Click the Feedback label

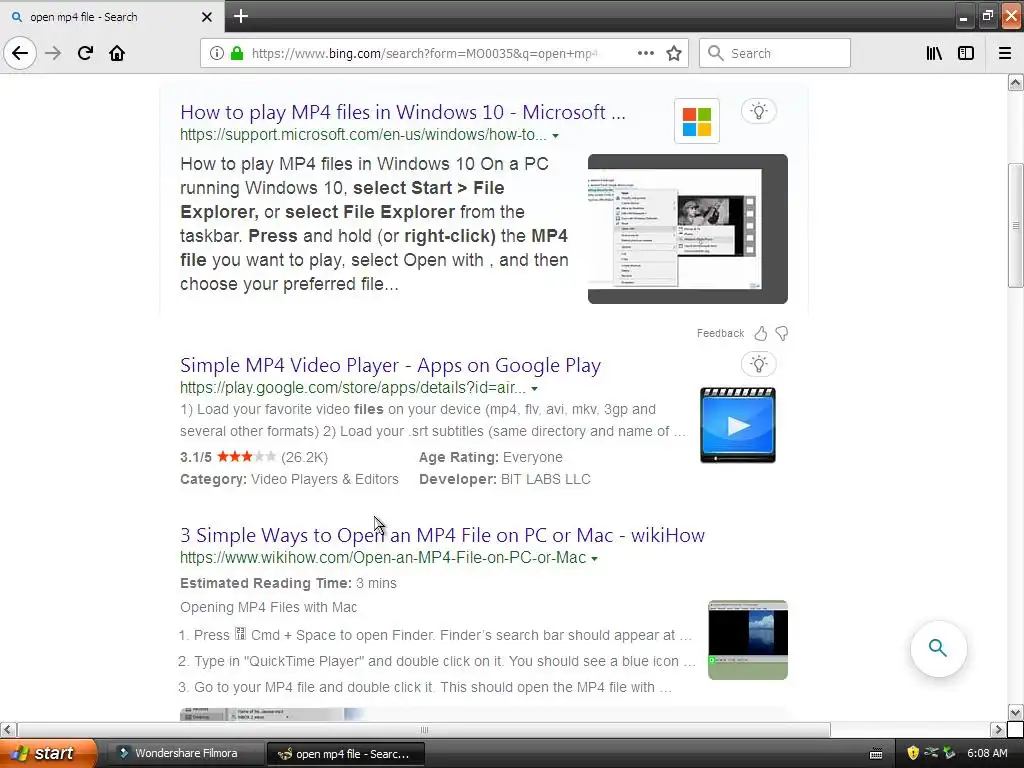point(720,333)
